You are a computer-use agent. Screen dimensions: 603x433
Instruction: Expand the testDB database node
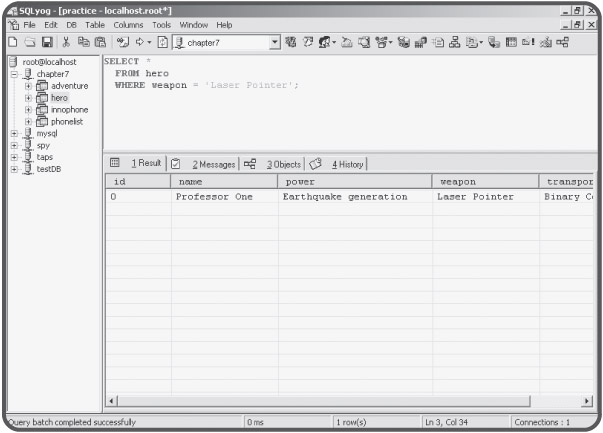[11, 169]
